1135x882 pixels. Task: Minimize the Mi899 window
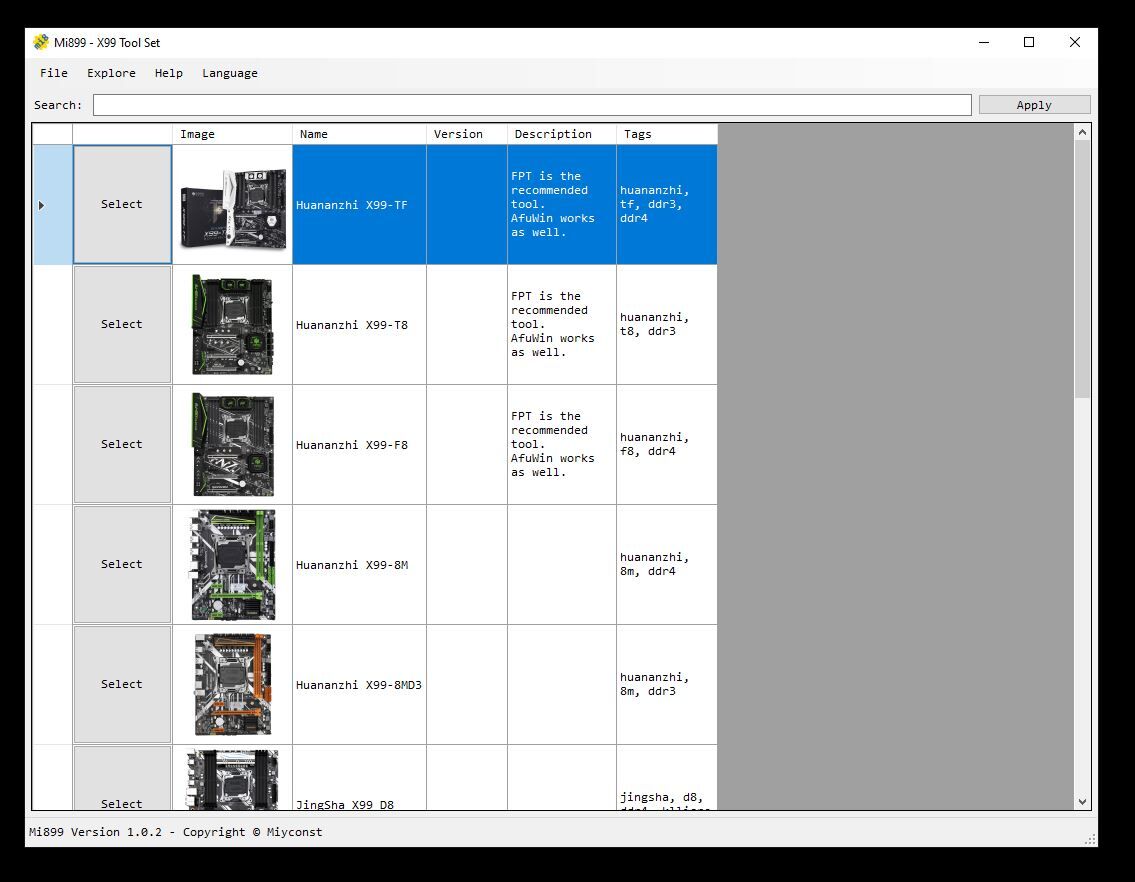[984, 43]
